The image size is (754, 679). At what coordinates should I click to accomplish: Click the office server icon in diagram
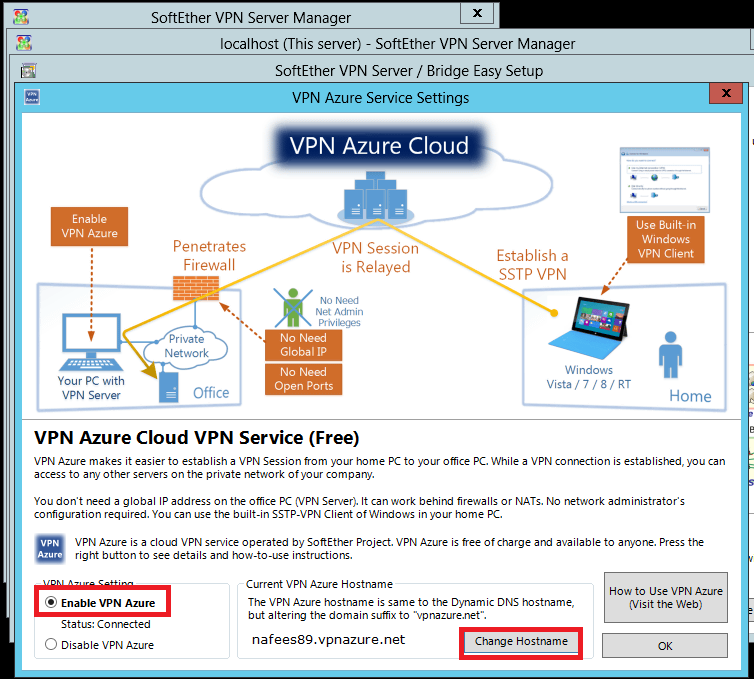pyautogui.click(x=169, y=387)
